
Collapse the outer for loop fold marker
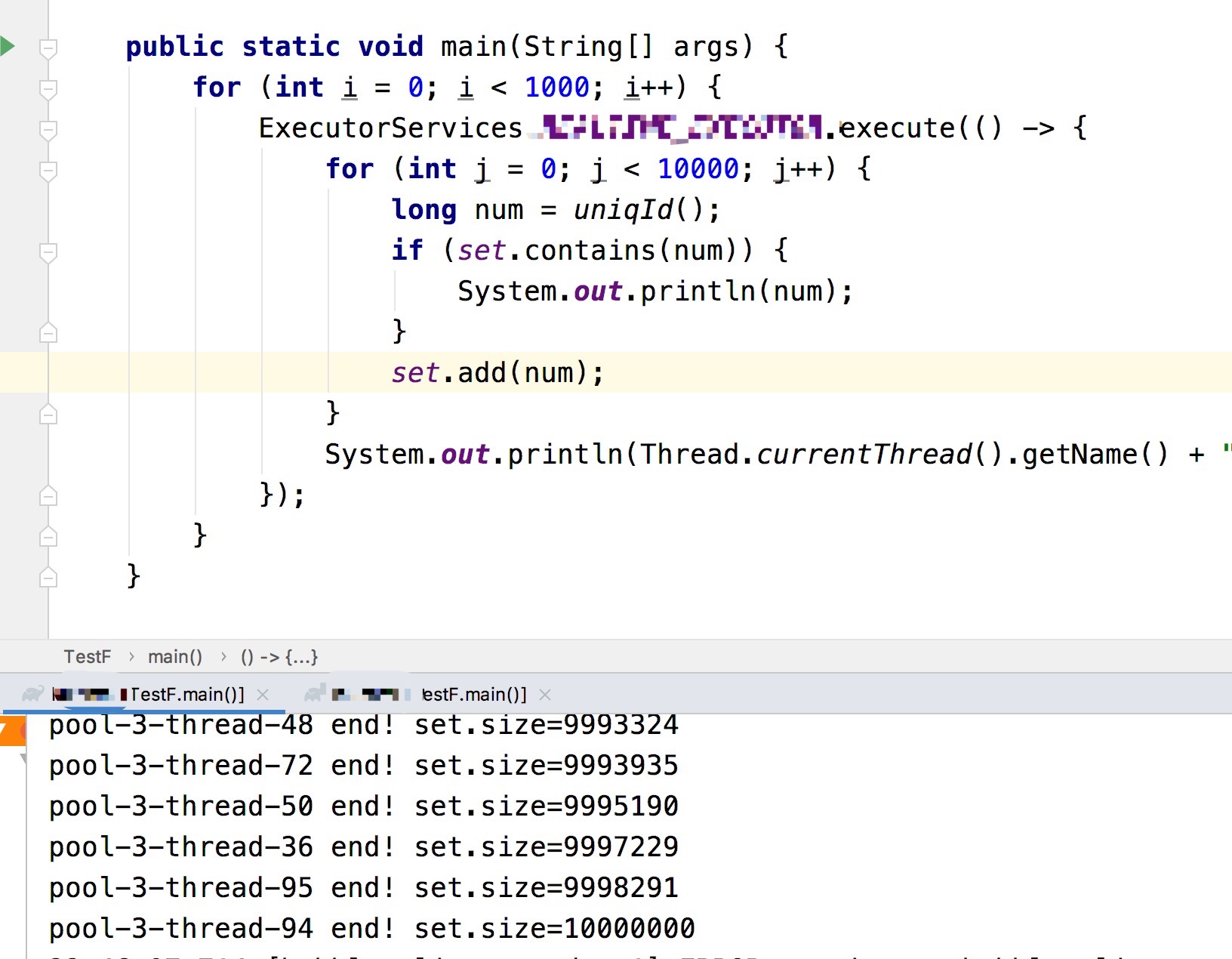click(48, 88)
